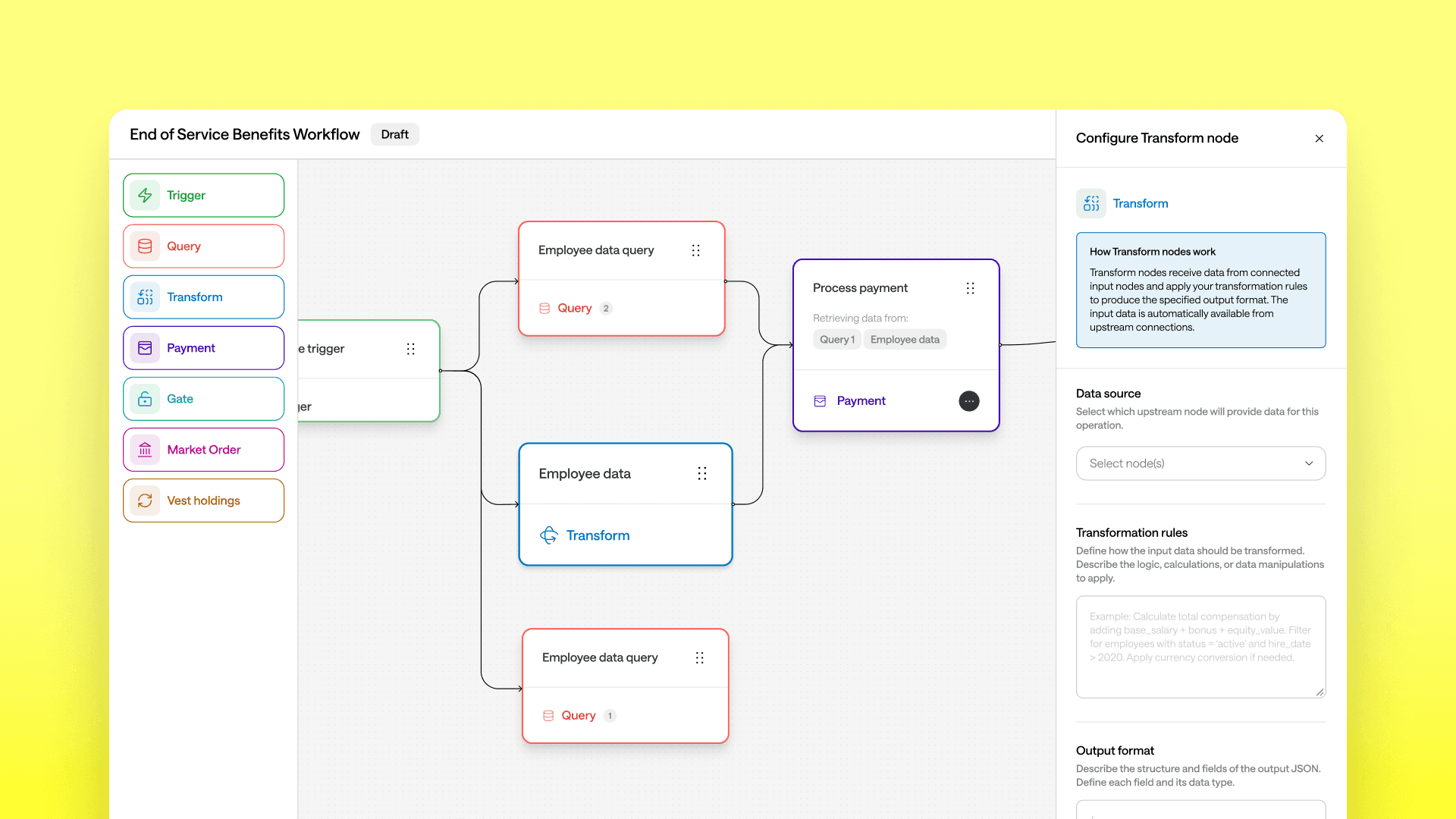1456x819 pixels.
Task: Click the Payment icon in sidebar
Action: pos(145,348)
